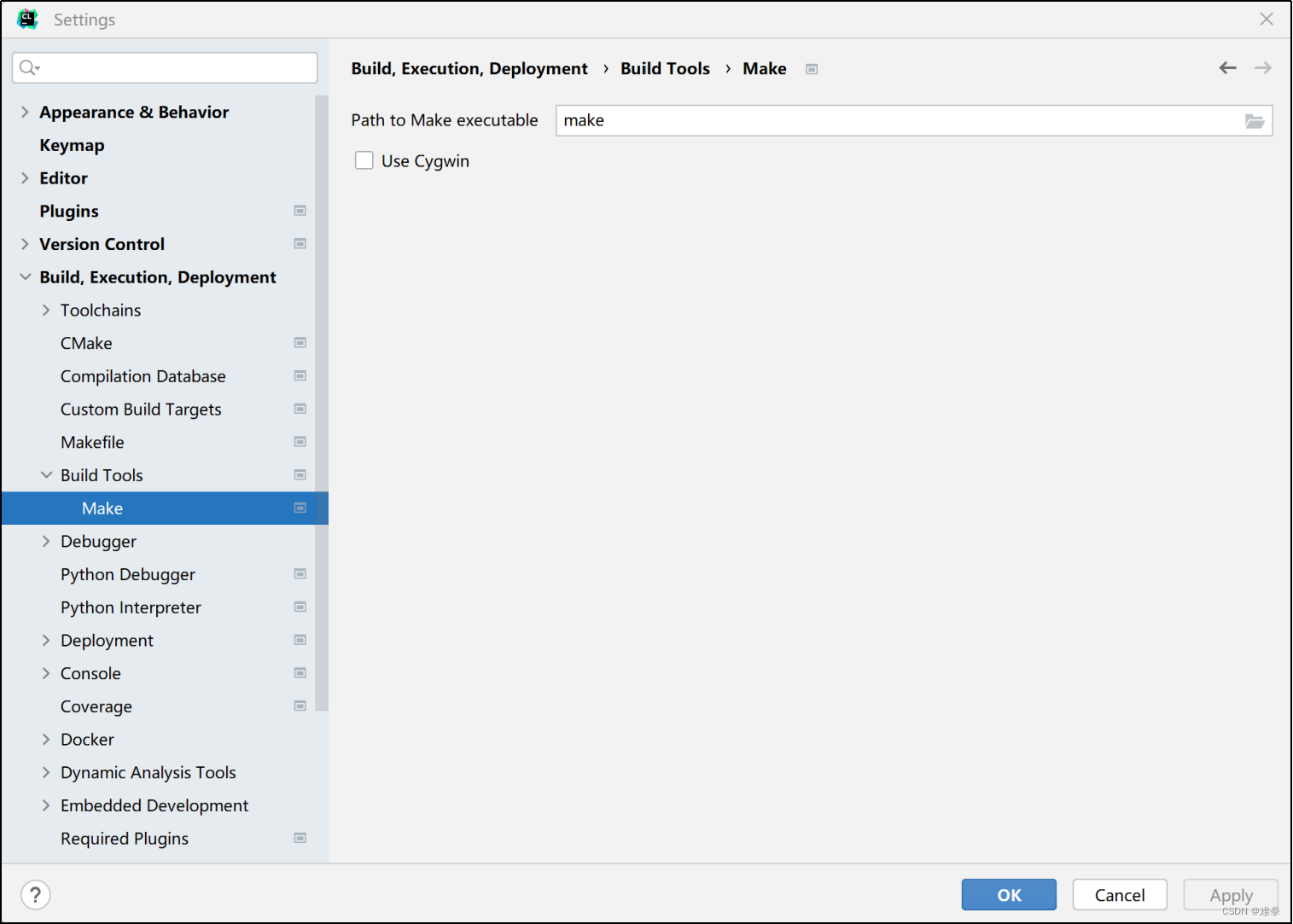Click the indicator icon next to Required Plugins
Viewport: 1293px width, 924px height.
(300, 838)
